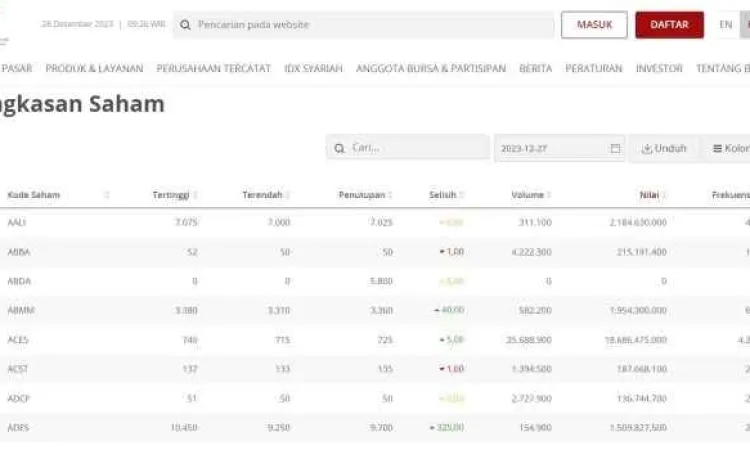Select the AALI stock row code
The image size is (750, 450).
click(x=17, y=223)
